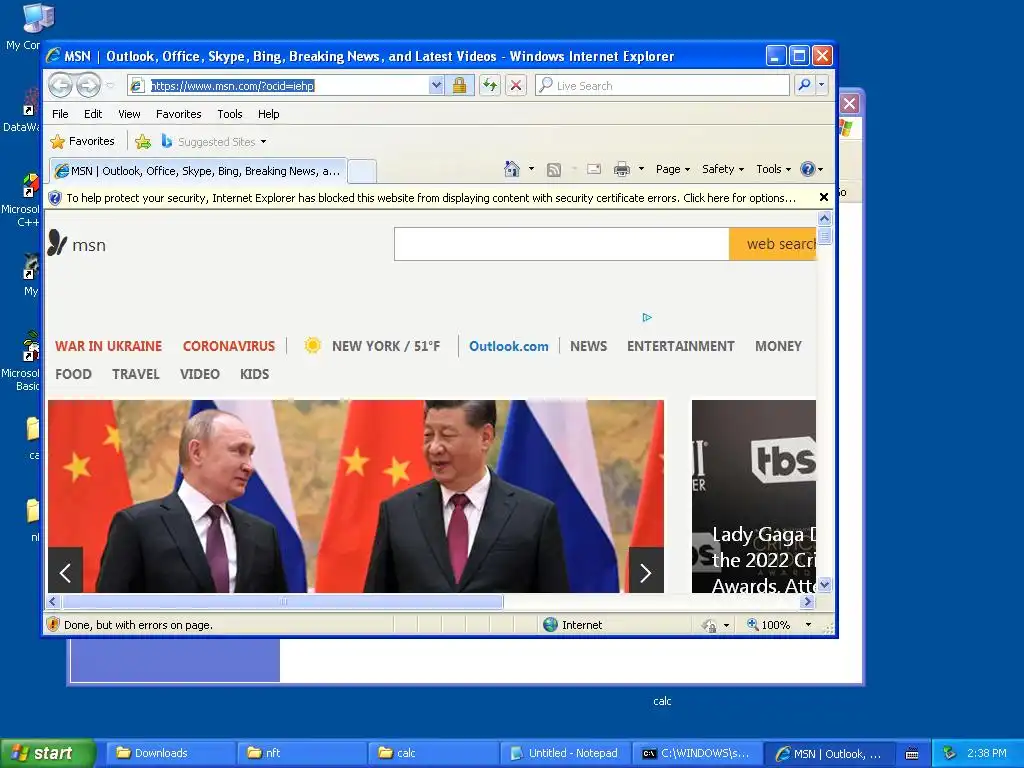The width and height of the screenshot is (1024, 768).
Task: Click the vertical scrollbar down arrow
Action: click(825, 584)
